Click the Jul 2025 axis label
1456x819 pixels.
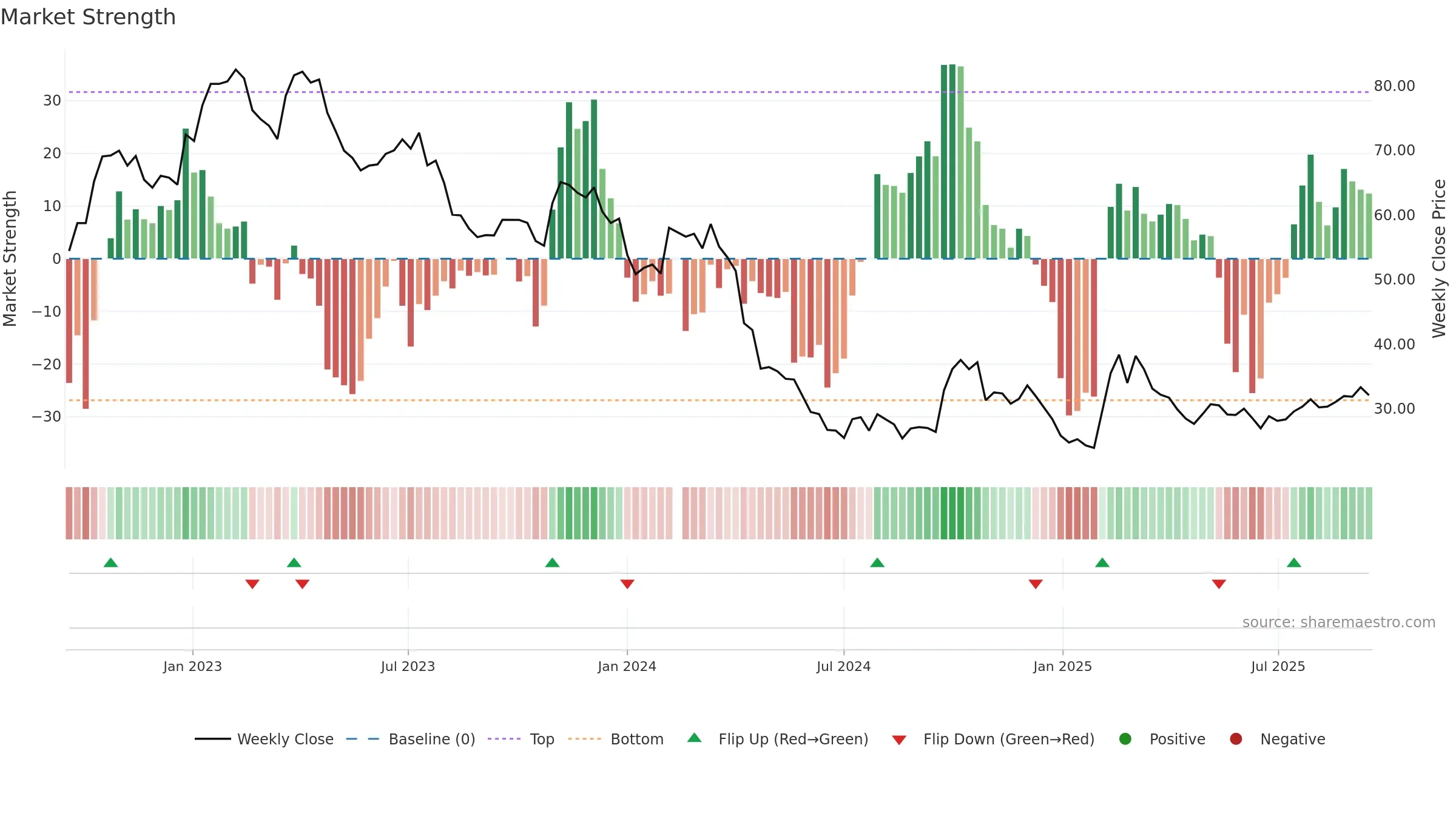[x=1278, y=666]
